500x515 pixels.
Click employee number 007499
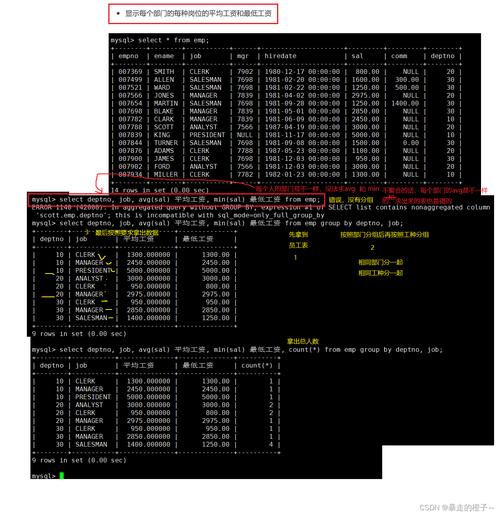tap(130, 80)
